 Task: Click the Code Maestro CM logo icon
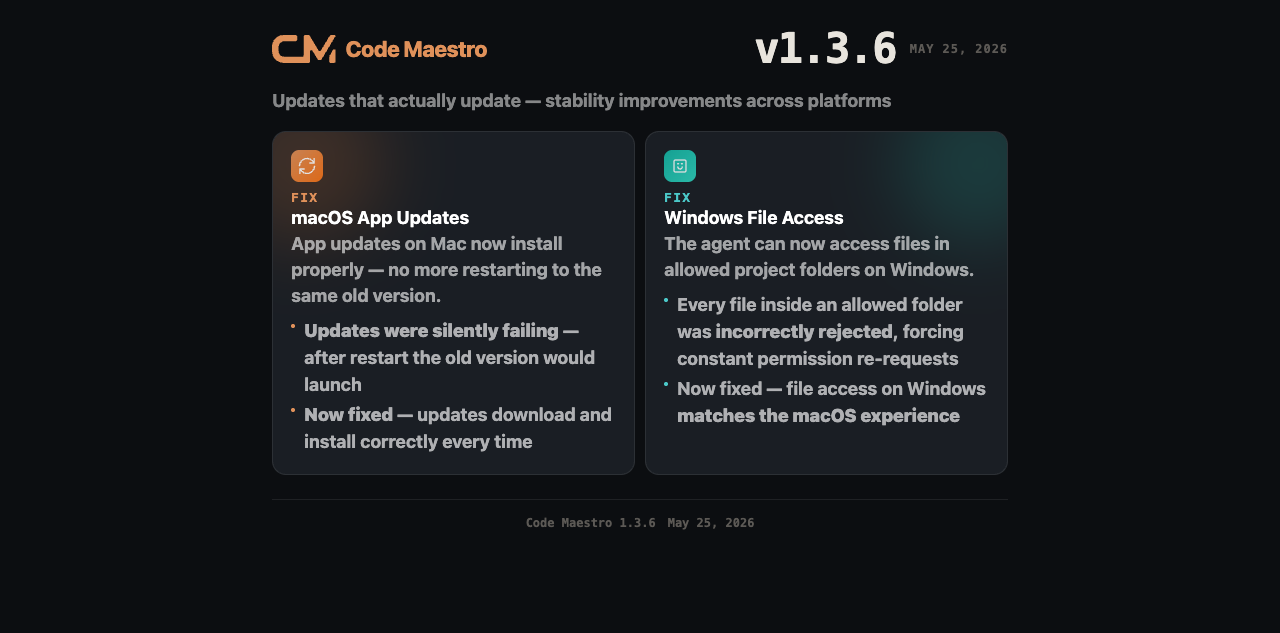click(x=304, y=49)
